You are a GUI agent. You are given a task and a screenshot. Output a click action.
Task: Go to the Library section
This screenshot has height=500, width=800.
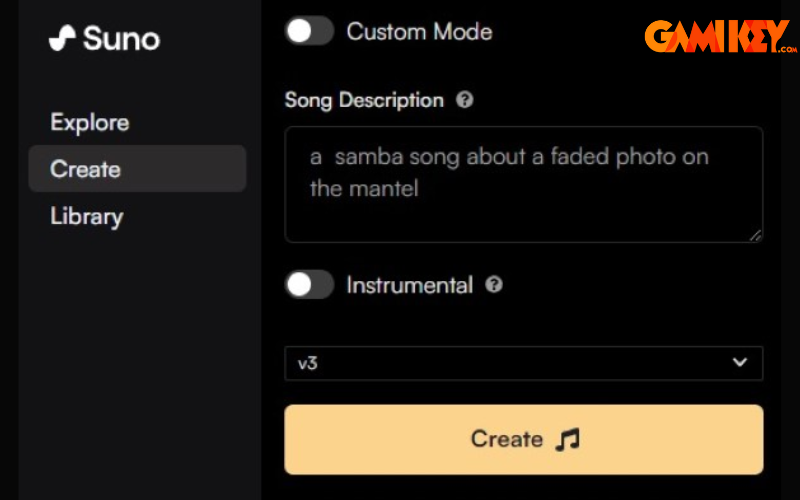pyautogui.click(x=87, y=216)
